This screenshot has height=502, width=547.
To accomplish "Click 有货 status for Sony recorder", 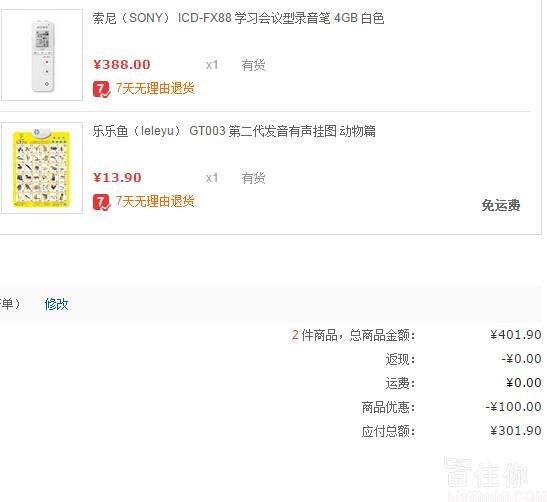I will tap(254, 65).
